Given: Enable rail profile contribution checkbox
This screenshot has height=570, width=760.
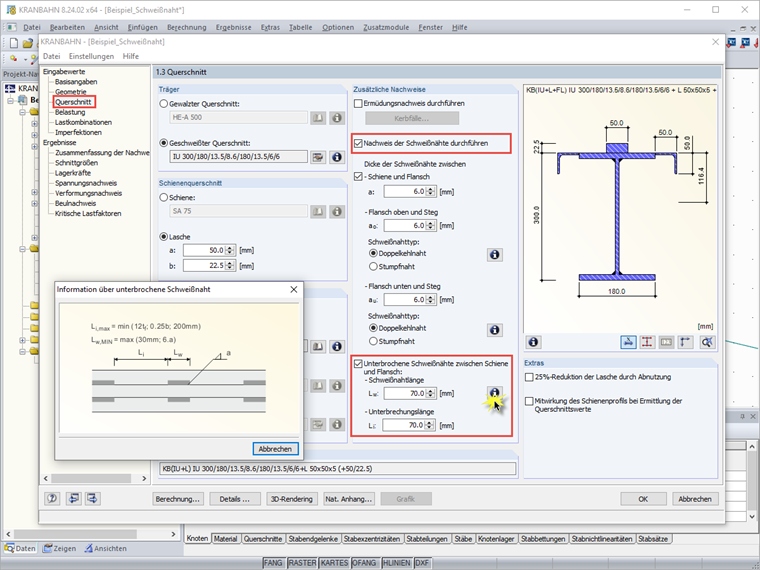Looking at the screenshot, I should [x=529, y=401].
